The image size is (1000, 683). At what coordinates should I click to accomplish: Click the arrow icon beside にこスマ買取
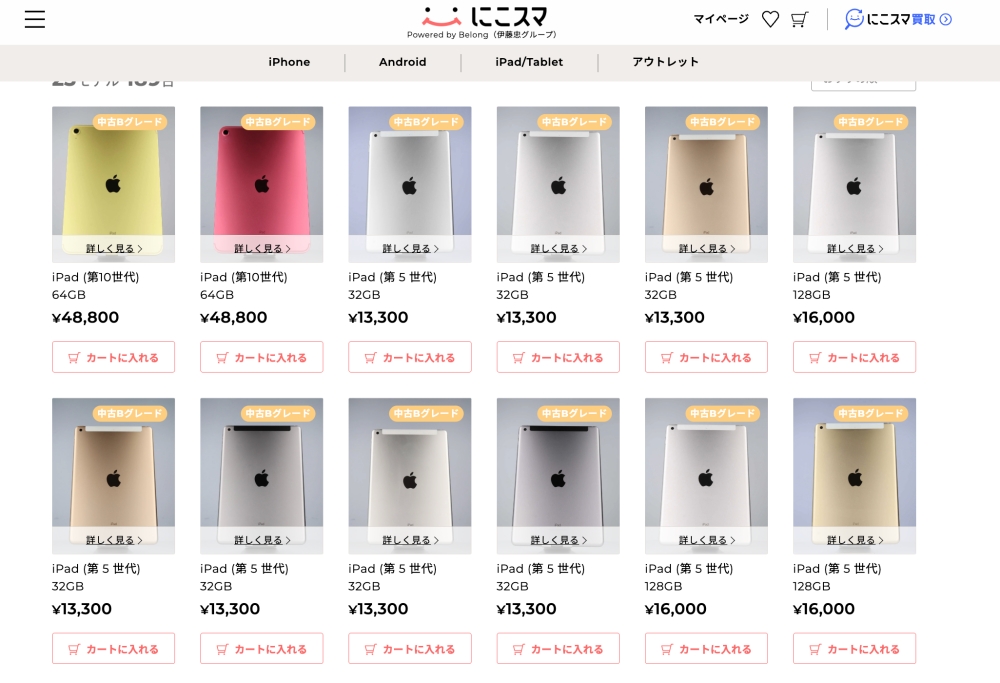pyautogui.click(x=946, y=20)
